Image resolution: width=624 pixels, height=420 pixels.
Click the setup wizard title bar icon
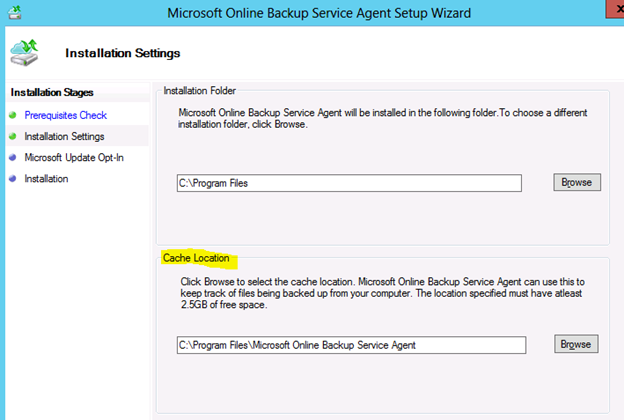[x=15, y=13]
